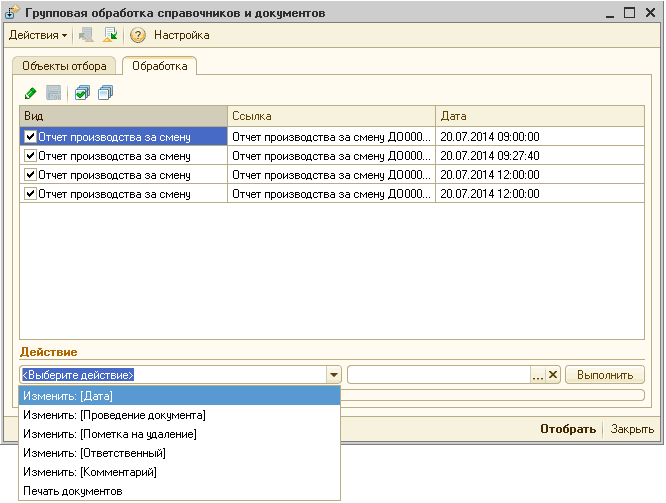This screenshot has height=503, width=666.
Task: Toggle checkbox in the last table row
Action: 30,193
